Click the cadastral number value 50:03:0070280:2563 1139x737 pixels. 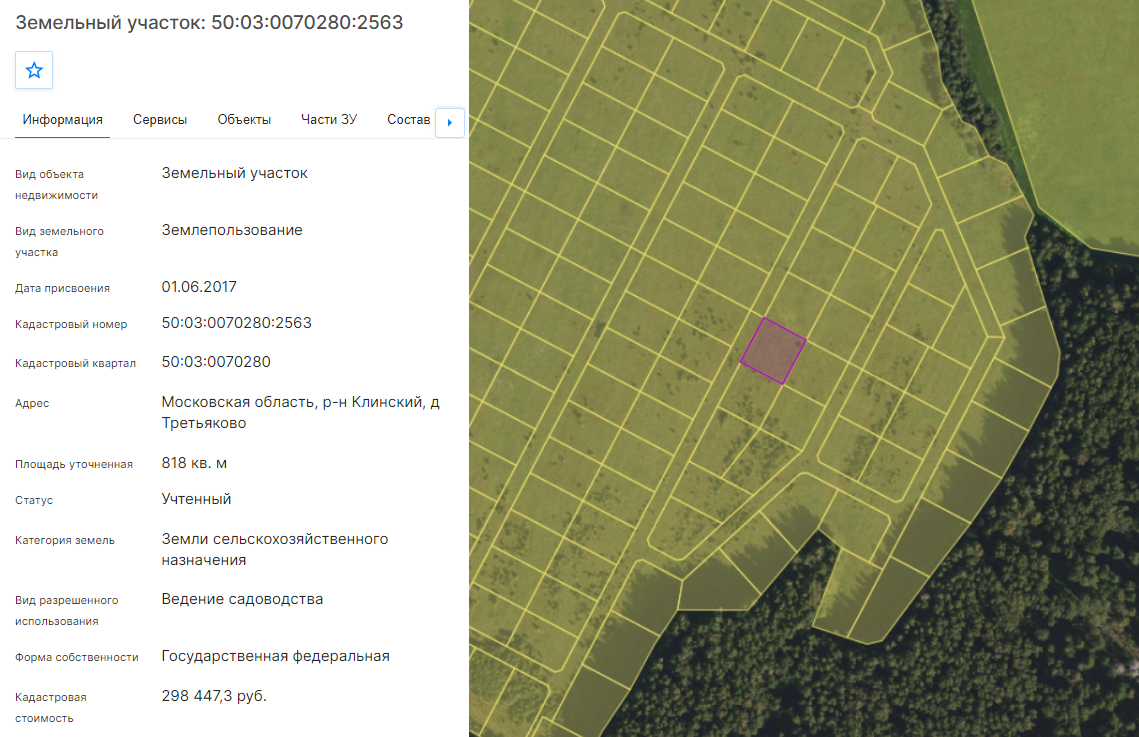coord(236,322)
